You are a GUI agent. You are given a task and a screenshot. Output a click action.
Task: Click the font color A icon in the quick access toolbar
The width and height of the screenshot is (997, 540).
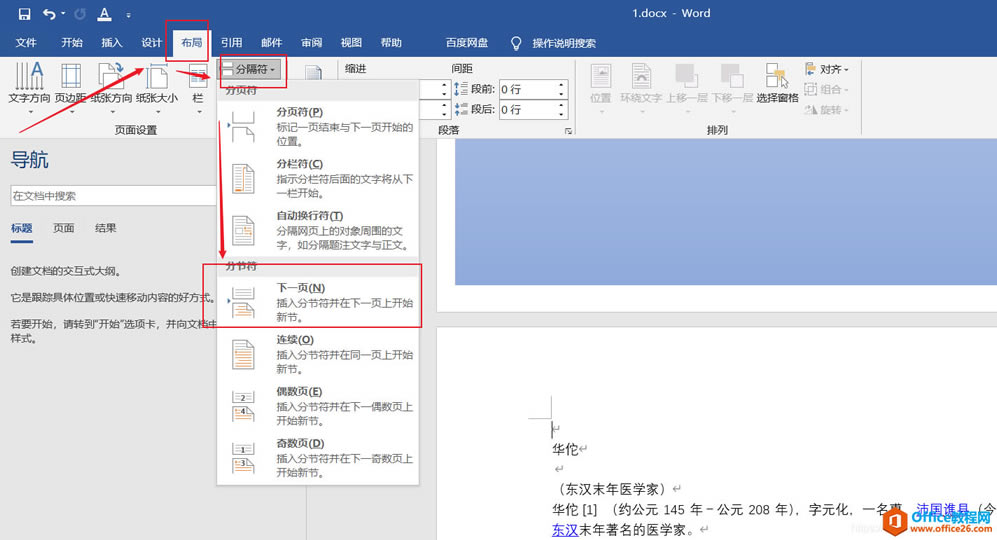(104, 13)
